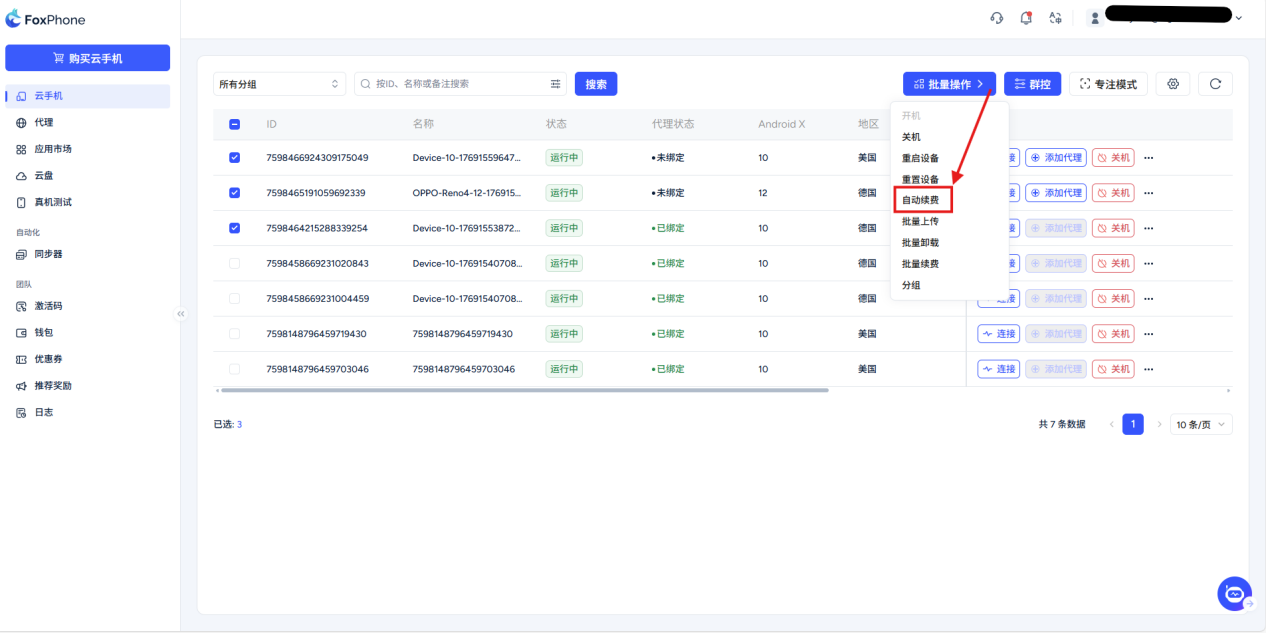Open the notification bell icon
The width and height of the screenshot is (1266, 633).
click(x=1025, y=18)
